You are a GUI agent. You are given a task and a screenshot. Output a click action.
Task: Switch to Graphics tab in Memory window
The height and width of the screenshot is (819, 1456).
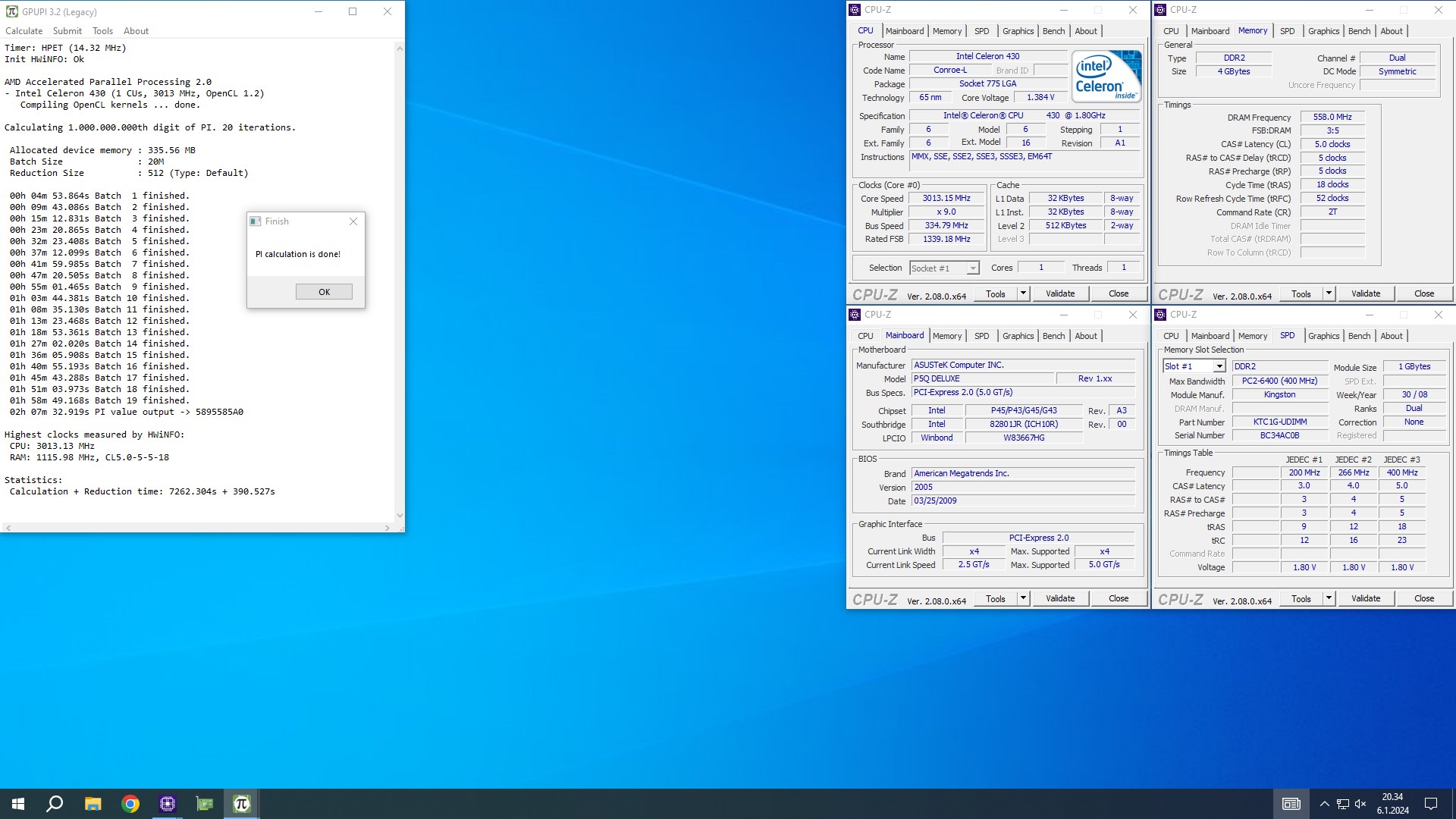pyautogui.click(x=1323, y=31)
